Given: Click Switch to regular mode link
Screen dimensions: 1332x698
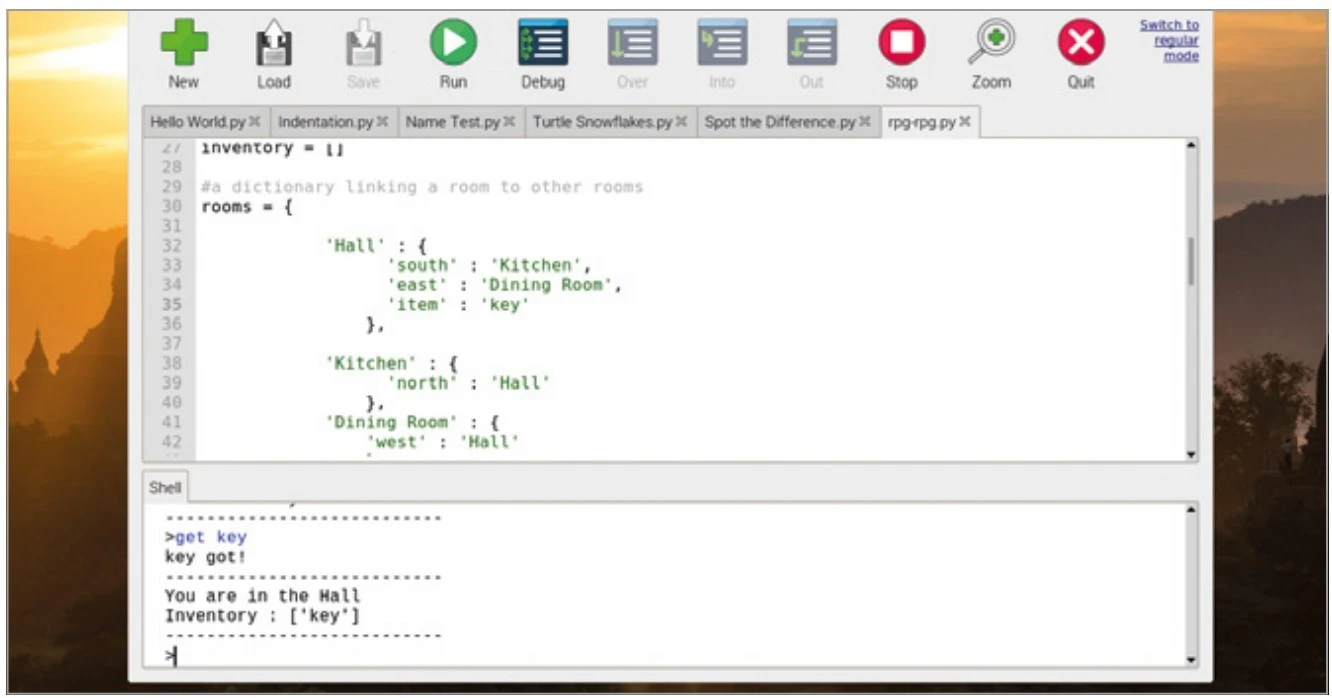Looking at the screenshot, I should 1169,40.
